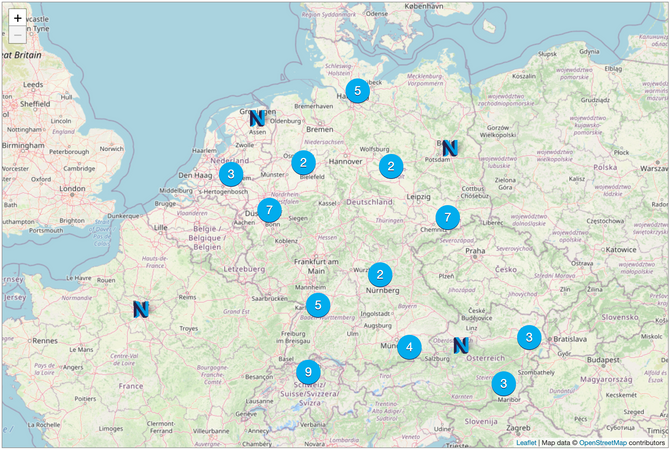Screen dimensions: 670x450
Task: Expand the cluster of 5 in Baden-Württemberg
Action: 317,305
